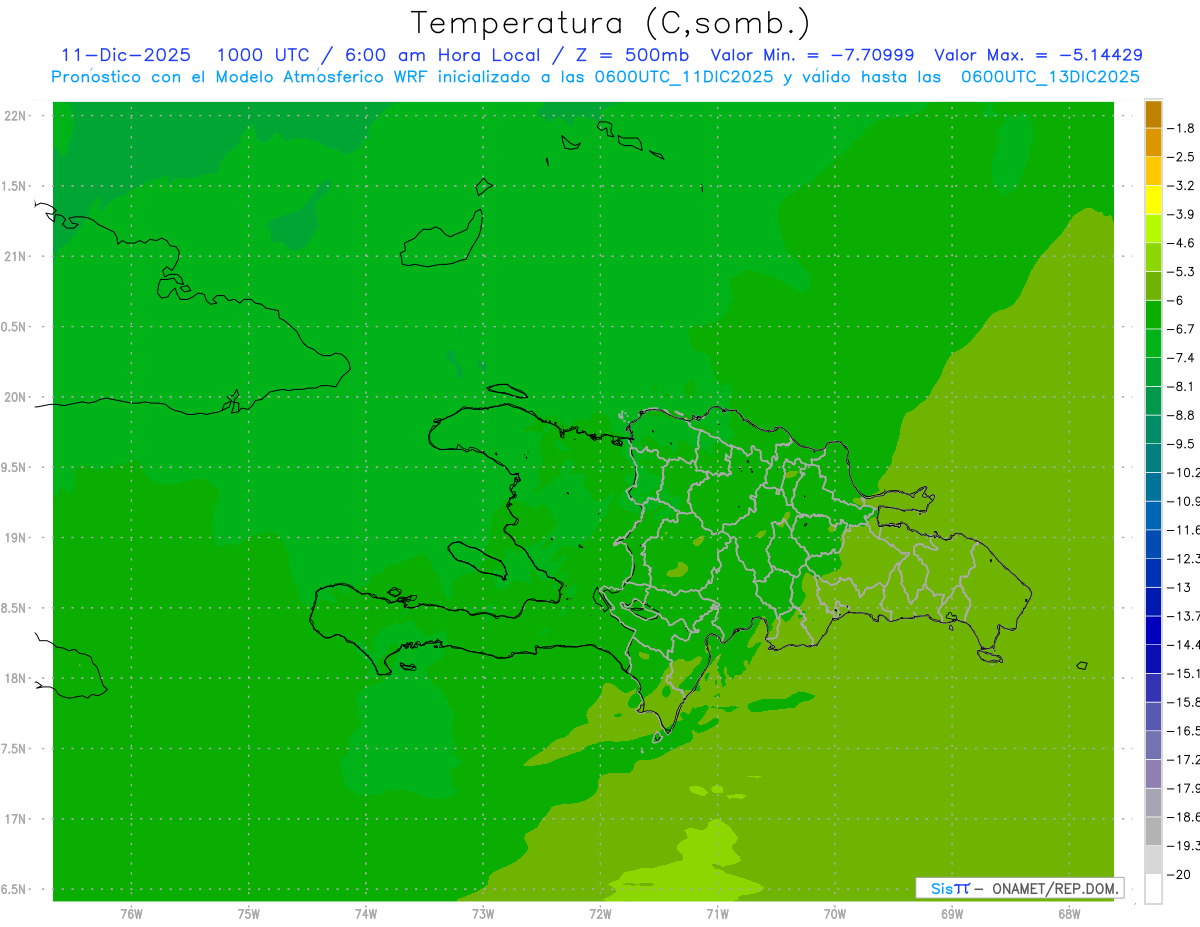1200x927 pixels.
Task: Click the '-2.5' colorbar value
Action: point(1180,157)
